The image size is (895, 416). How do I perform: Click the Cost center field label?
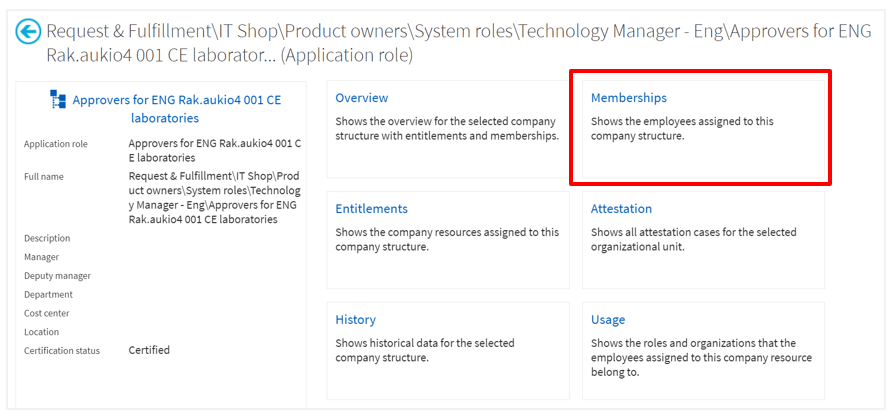point(48,313)
